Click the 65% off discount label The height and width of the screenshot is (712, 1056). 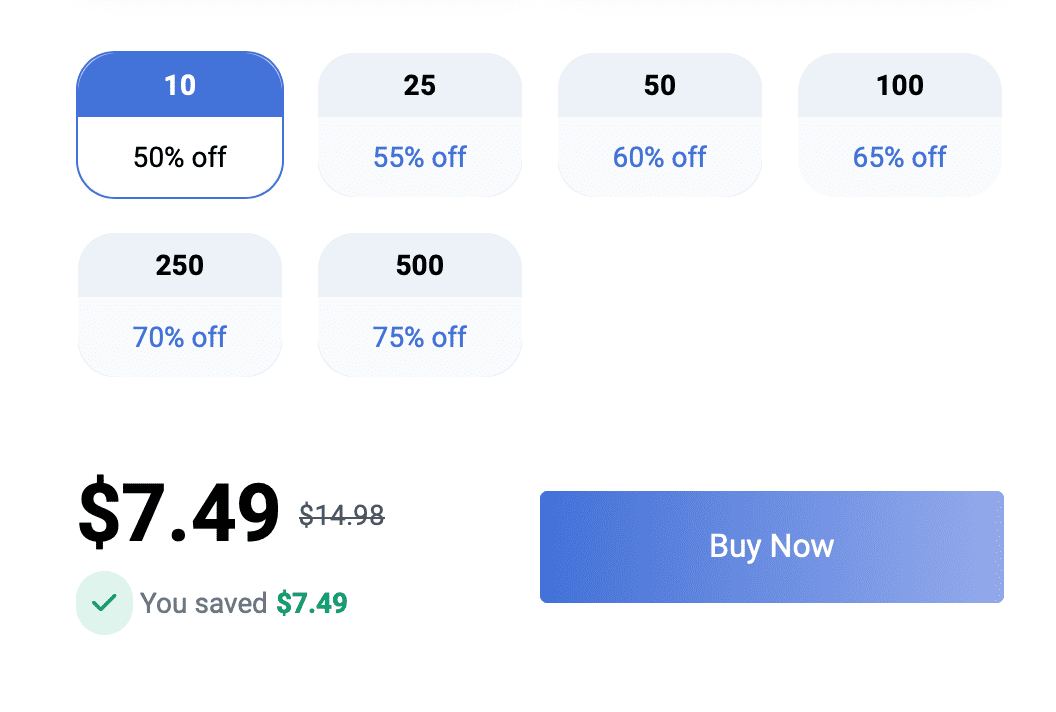(899, 157)
